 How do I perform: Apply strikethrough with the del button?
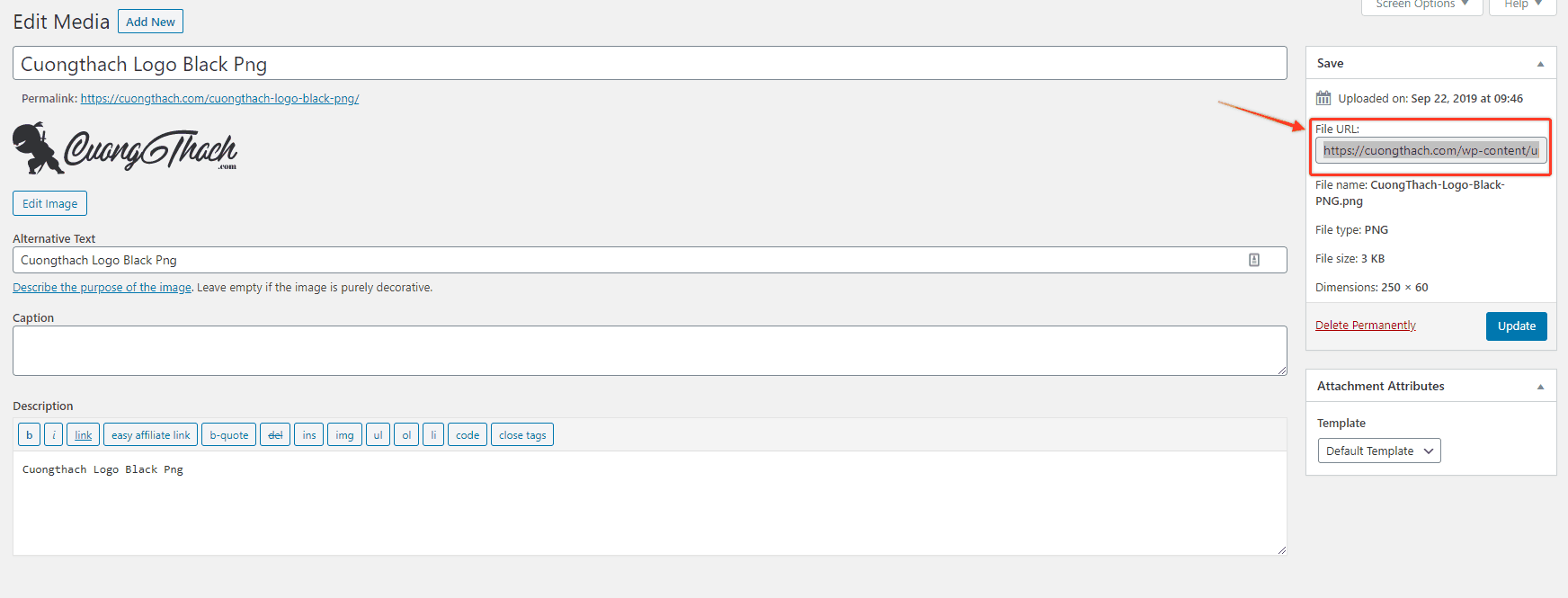coord(275,435)
